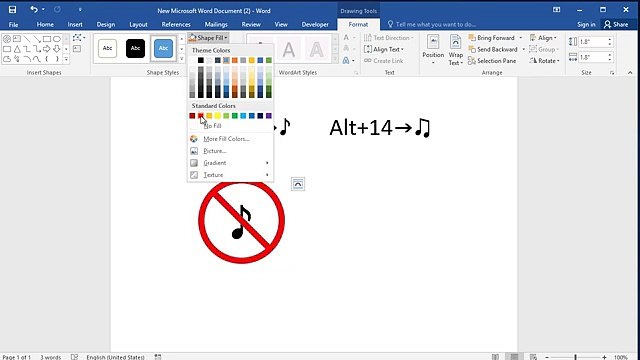This screenshot has height=360, width=640.
Task: Open the Rotate dropdown
Action: click(x=545, y=61)
